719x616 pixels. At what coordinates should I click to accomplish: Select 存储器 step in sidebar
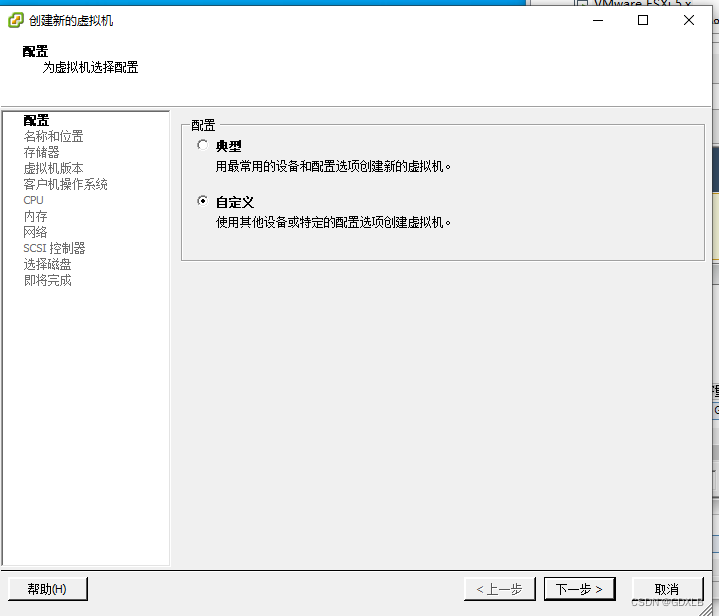point(41,152)
